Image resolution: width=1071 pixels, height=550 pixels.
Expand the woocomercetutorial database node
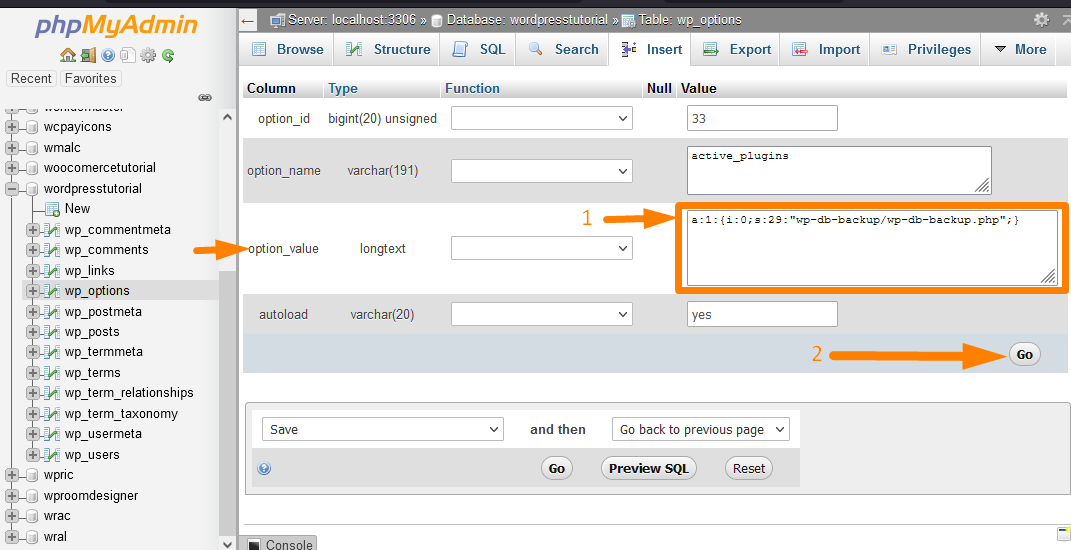point(12,167)
